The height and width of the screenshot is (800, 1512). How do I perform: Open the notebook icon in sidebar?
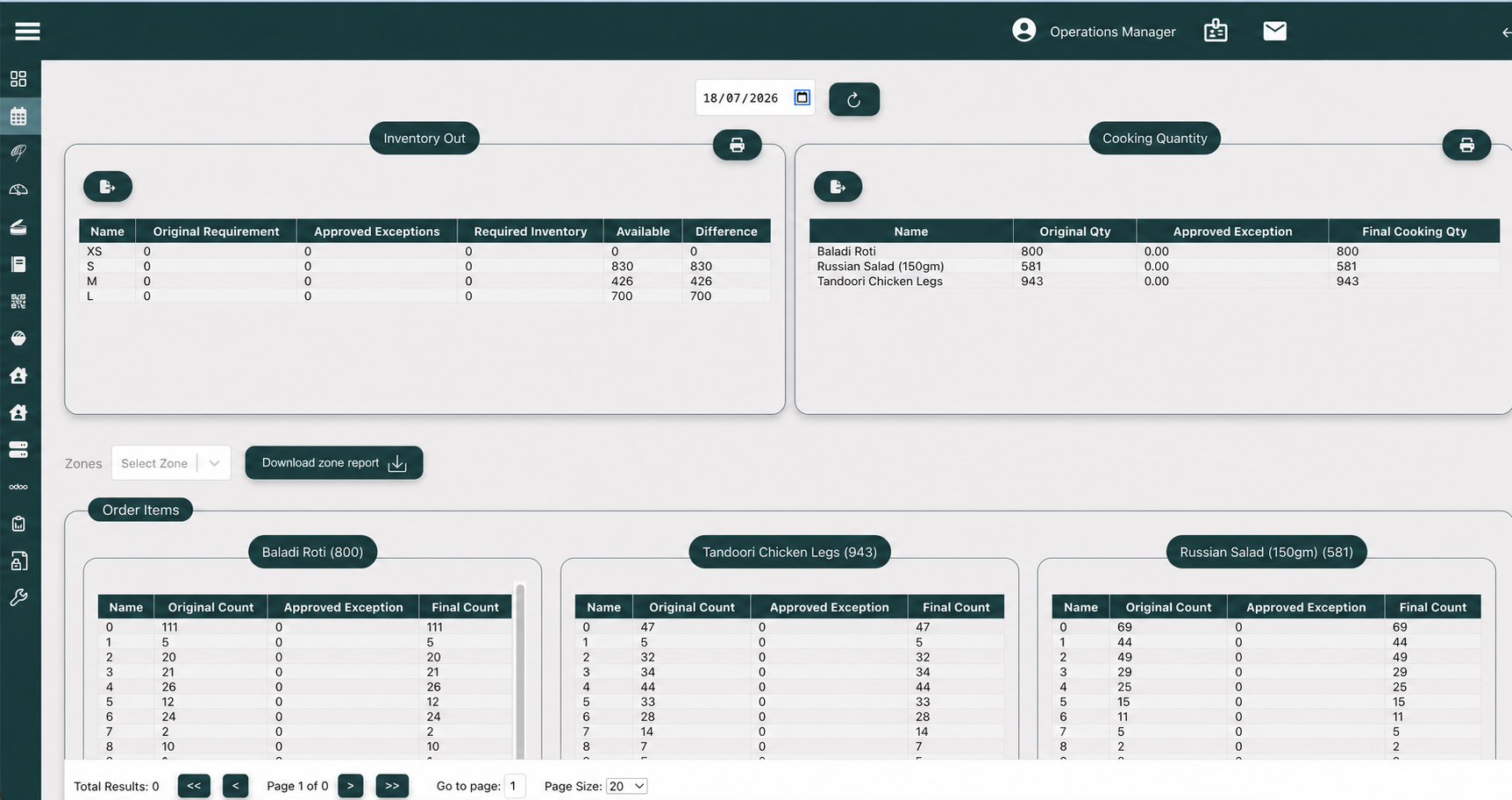[18, 264]
